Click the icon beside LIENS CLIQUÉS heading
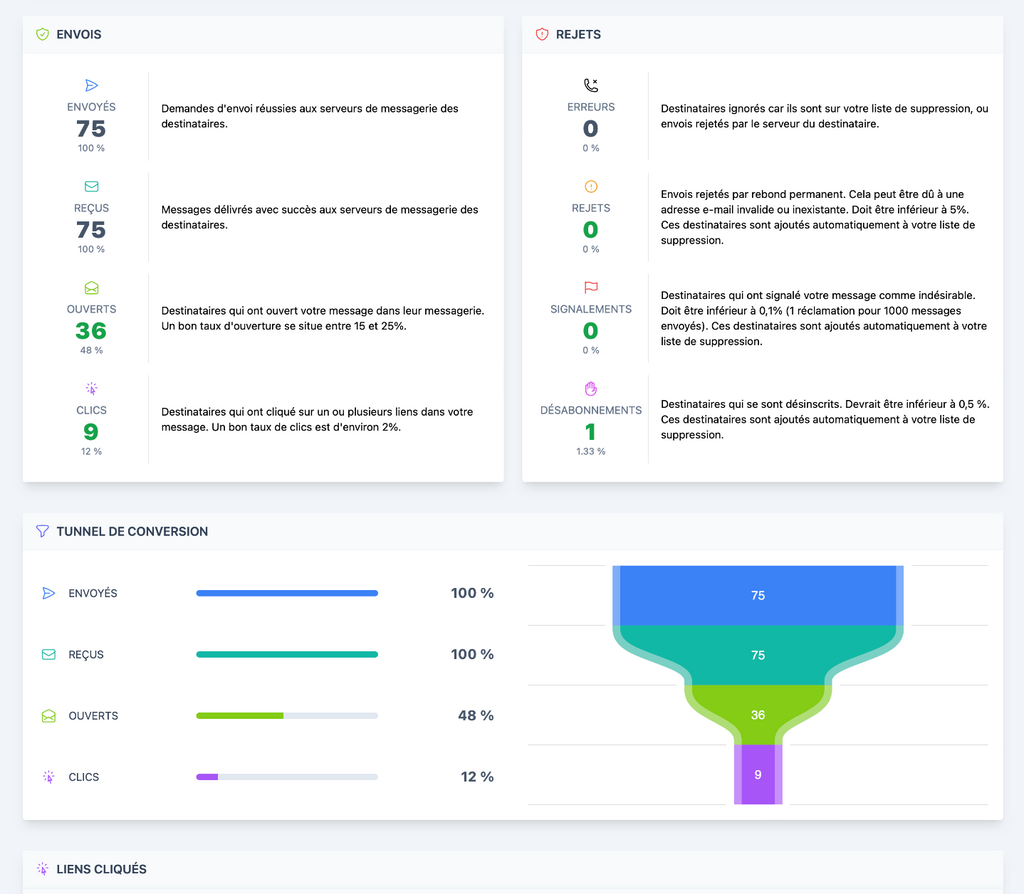Screen dimensions: 1024x894 click(42, 869)
